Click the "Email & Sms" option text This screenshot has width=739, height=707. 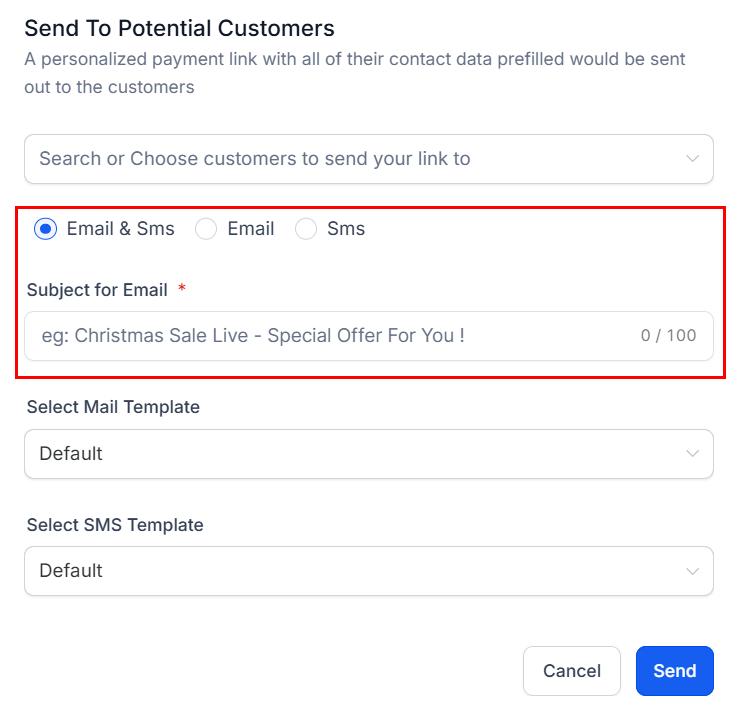pos(120,229)
